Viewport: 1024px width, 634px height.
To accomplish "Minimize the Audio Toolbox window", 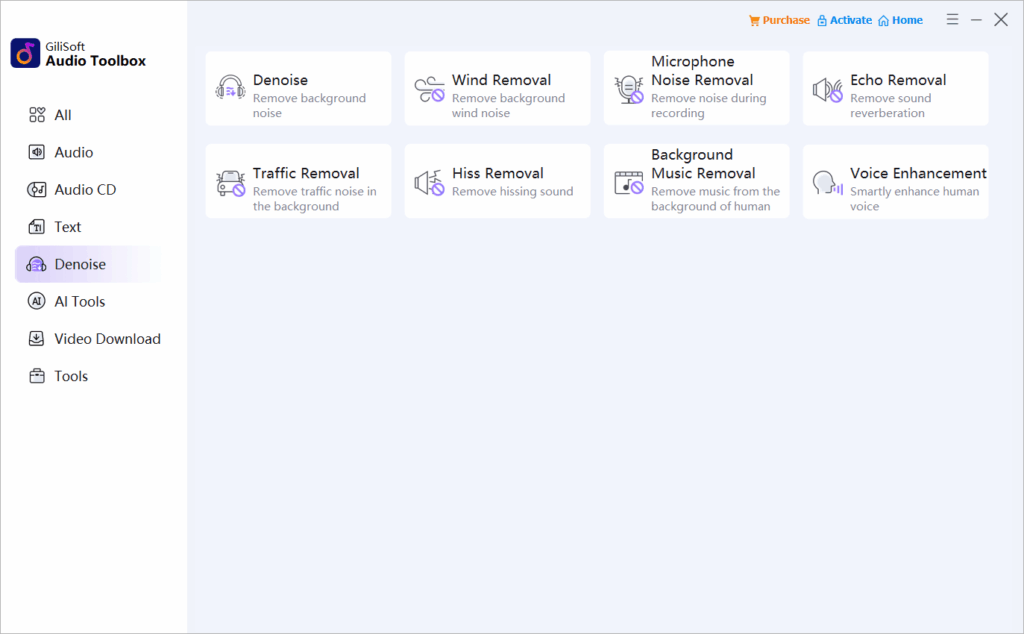I will pos(976,20).
